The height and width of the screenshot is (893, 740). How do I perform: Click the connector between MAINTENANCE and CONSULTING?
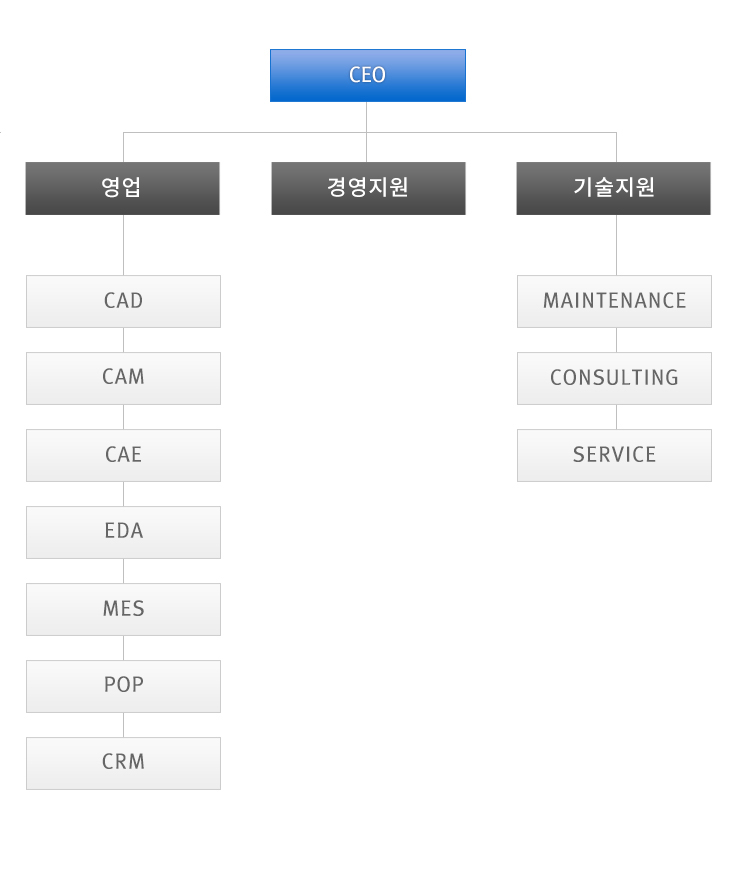coord(616,340)
